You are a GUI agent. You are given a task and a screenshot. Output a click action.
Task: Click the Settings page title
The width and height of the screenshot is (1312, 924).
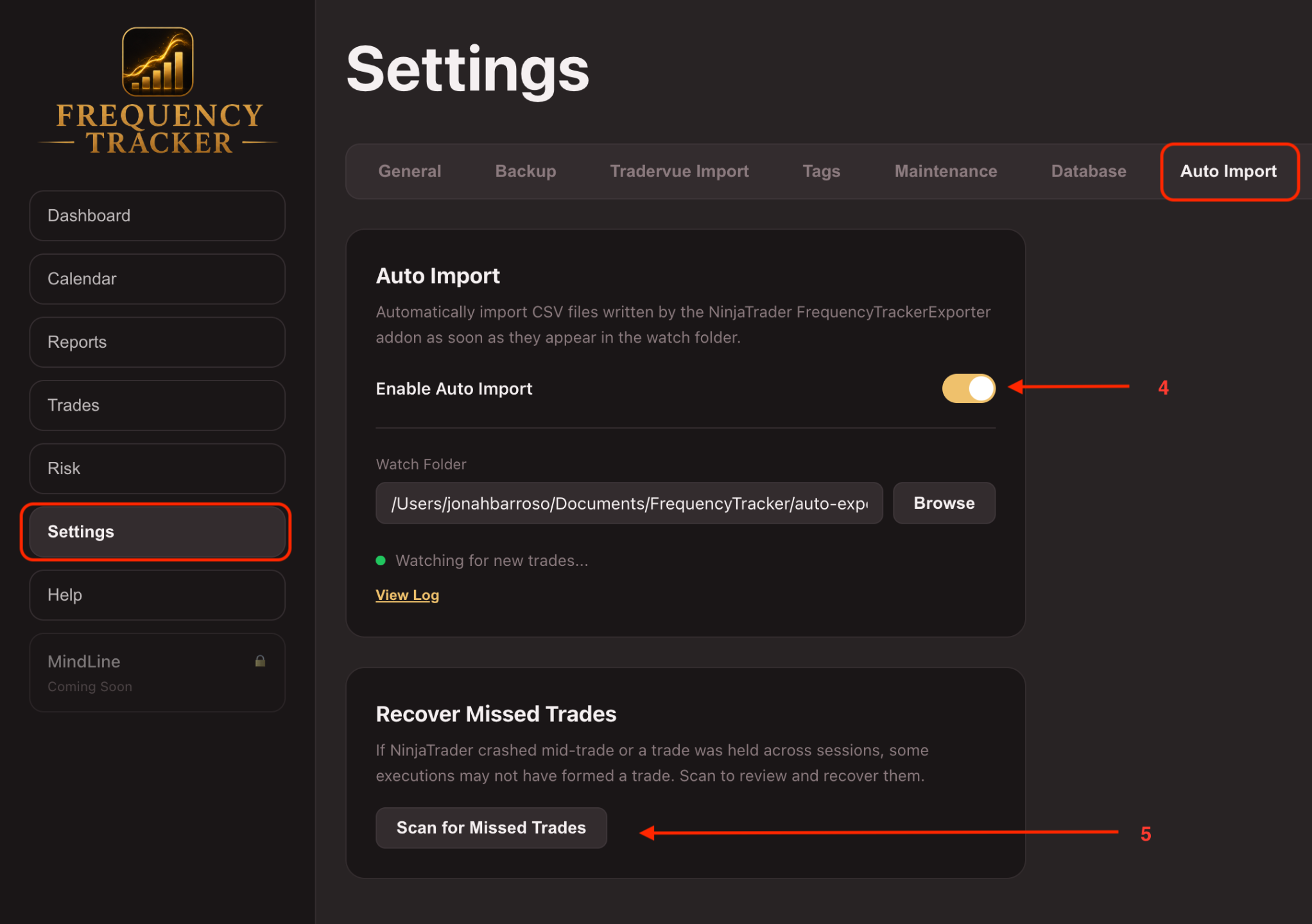pos(467,70)
